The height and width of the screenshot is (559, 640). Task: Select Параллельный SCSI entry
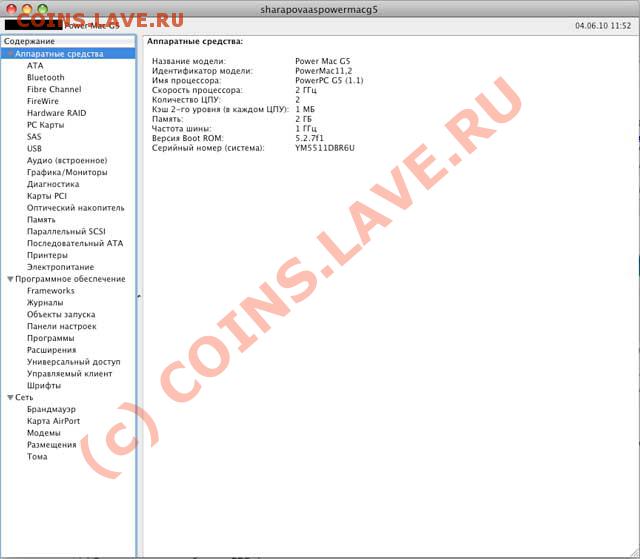point(66,231)
